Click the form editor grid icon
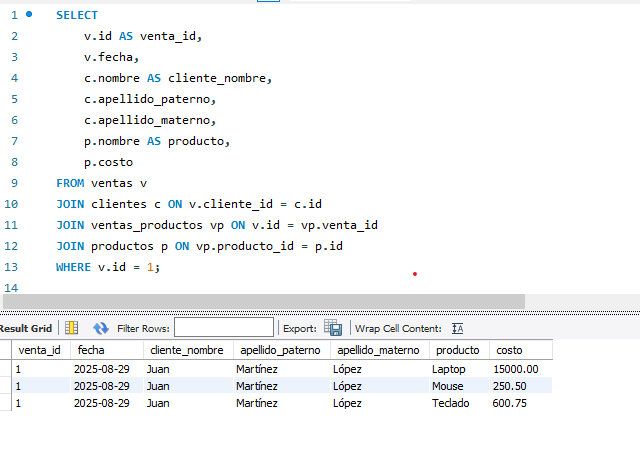This screenshot has height=449, width=640. tap(71, 328)
